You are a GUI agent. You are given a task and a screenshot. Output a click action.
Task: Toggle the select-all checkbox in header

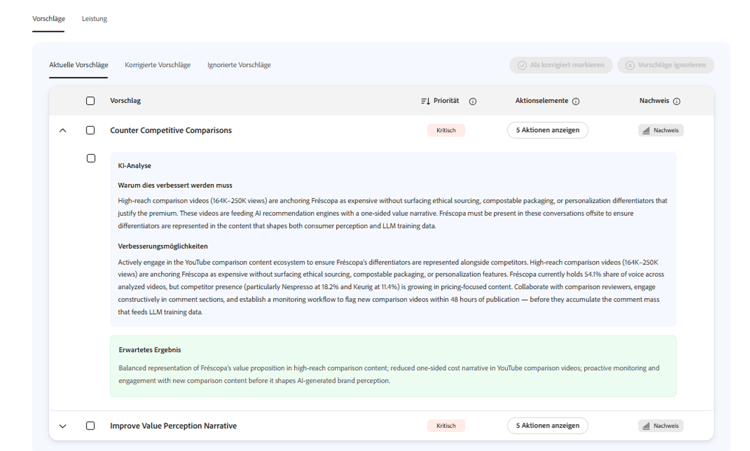tap(90, 100)
